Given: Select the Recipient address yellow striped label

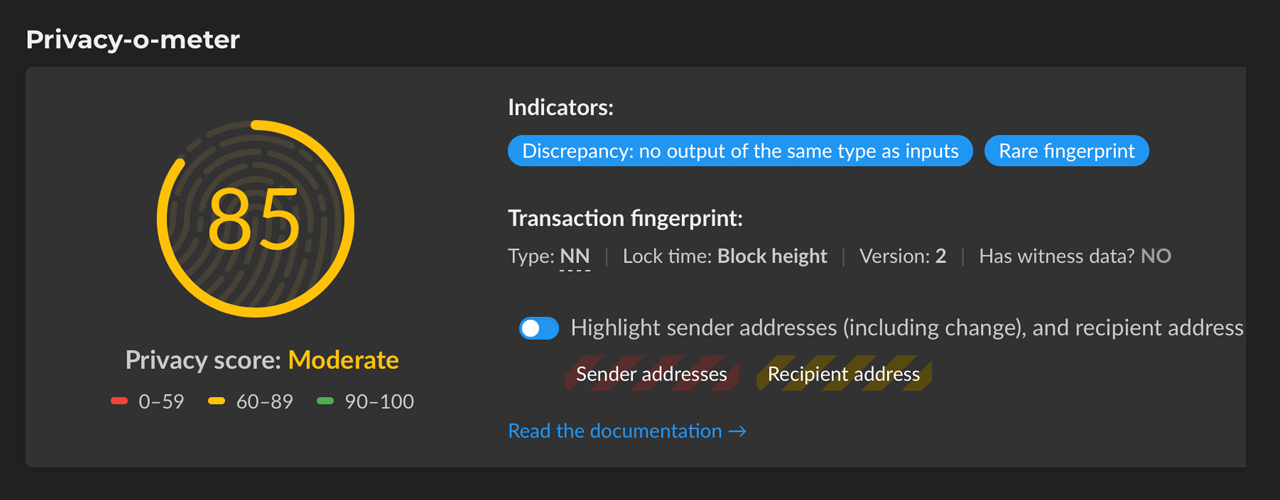Looking at the screenshot, I should [x=844, y=375].
